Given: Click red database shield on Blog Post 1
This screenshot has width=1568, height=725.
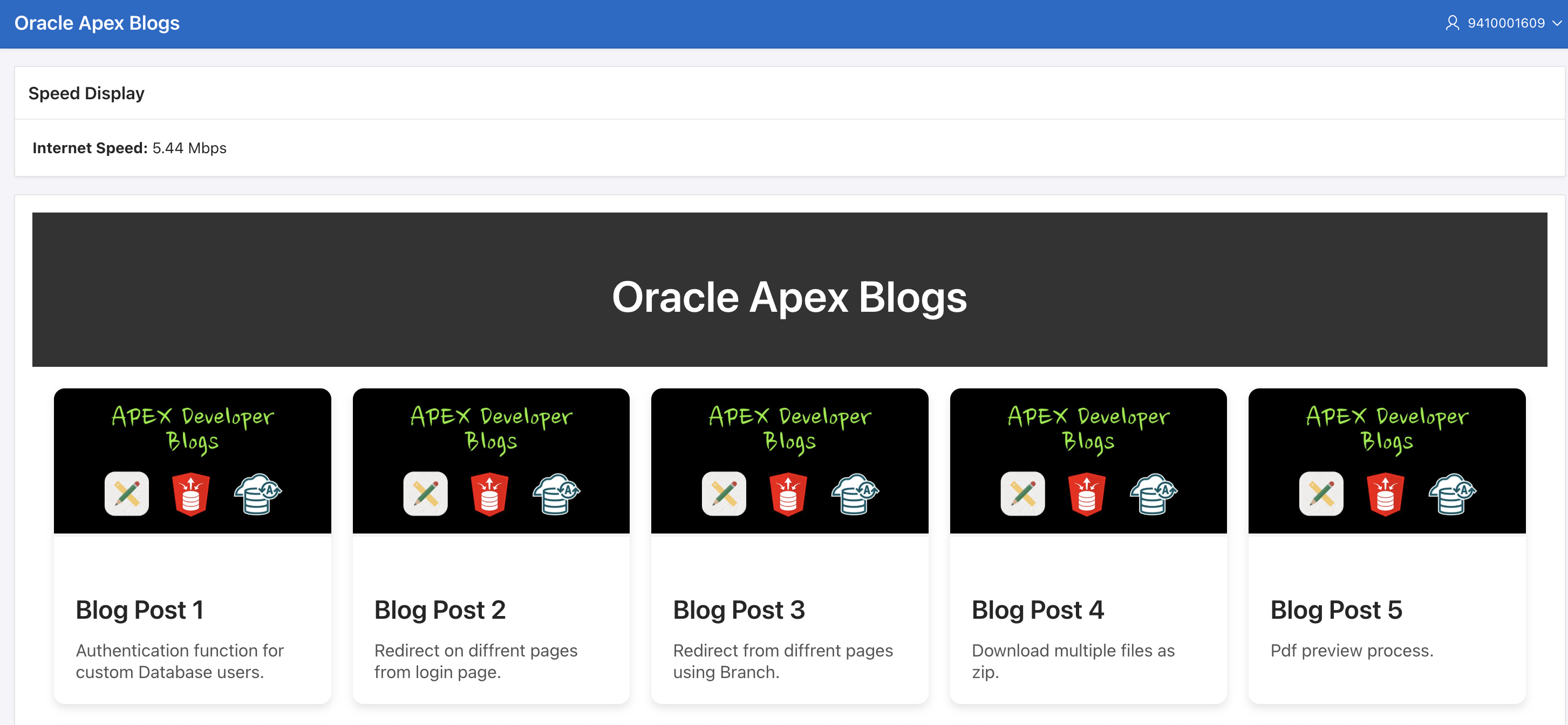Looking at the screenshot, I should click(x=191, y=494).
